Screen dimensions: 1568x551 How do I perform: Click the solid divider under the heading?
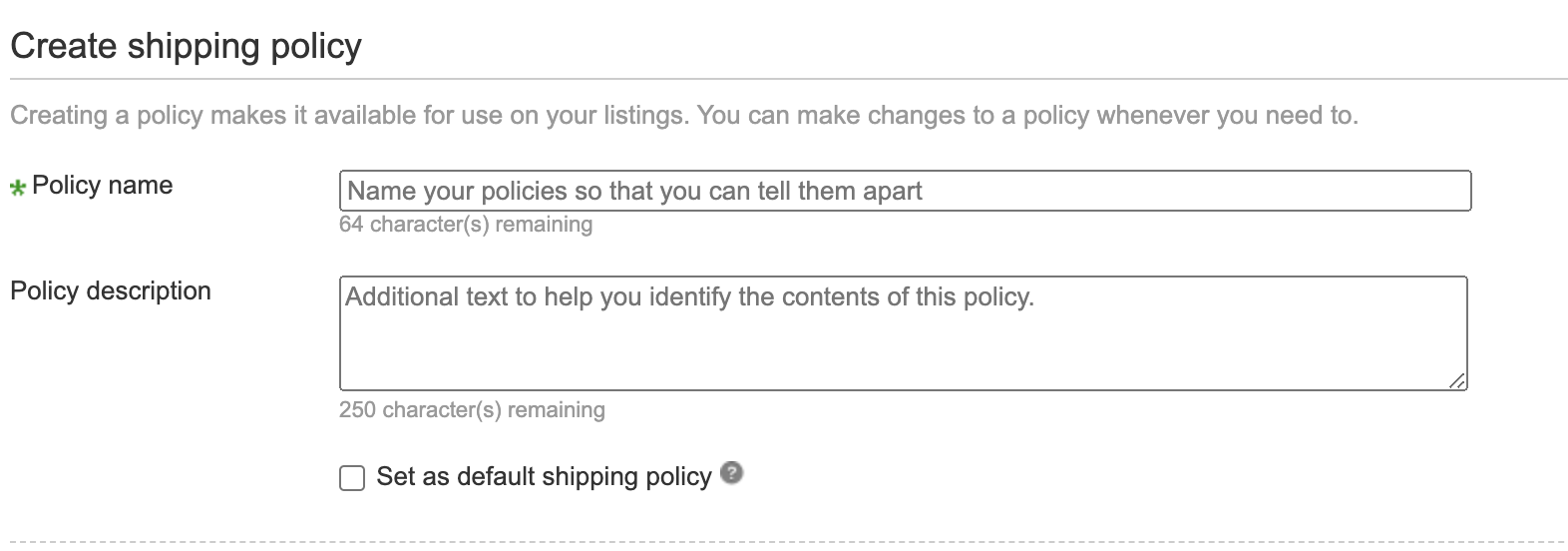coord(788,79)
